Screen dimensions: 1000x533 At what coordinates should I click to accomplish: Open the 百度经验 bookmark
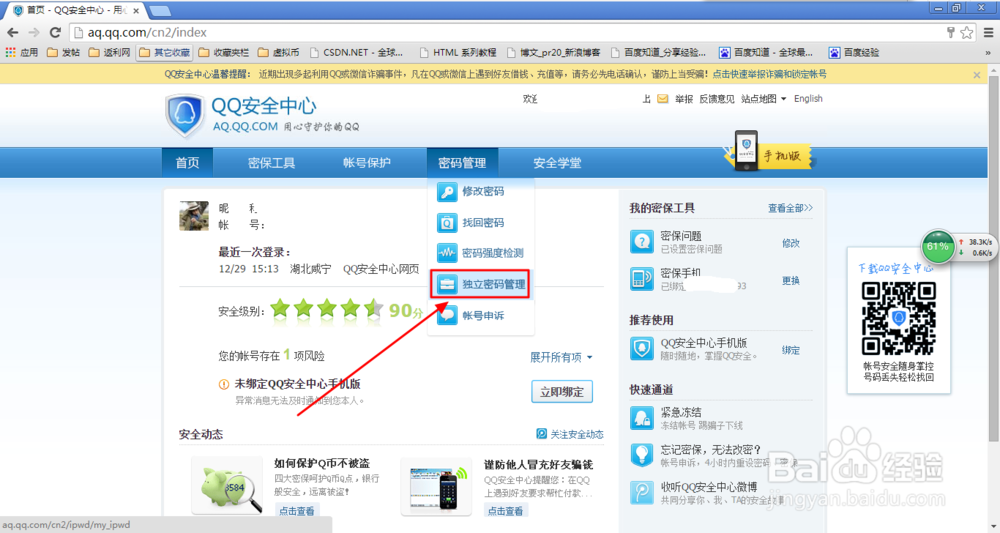853,52
